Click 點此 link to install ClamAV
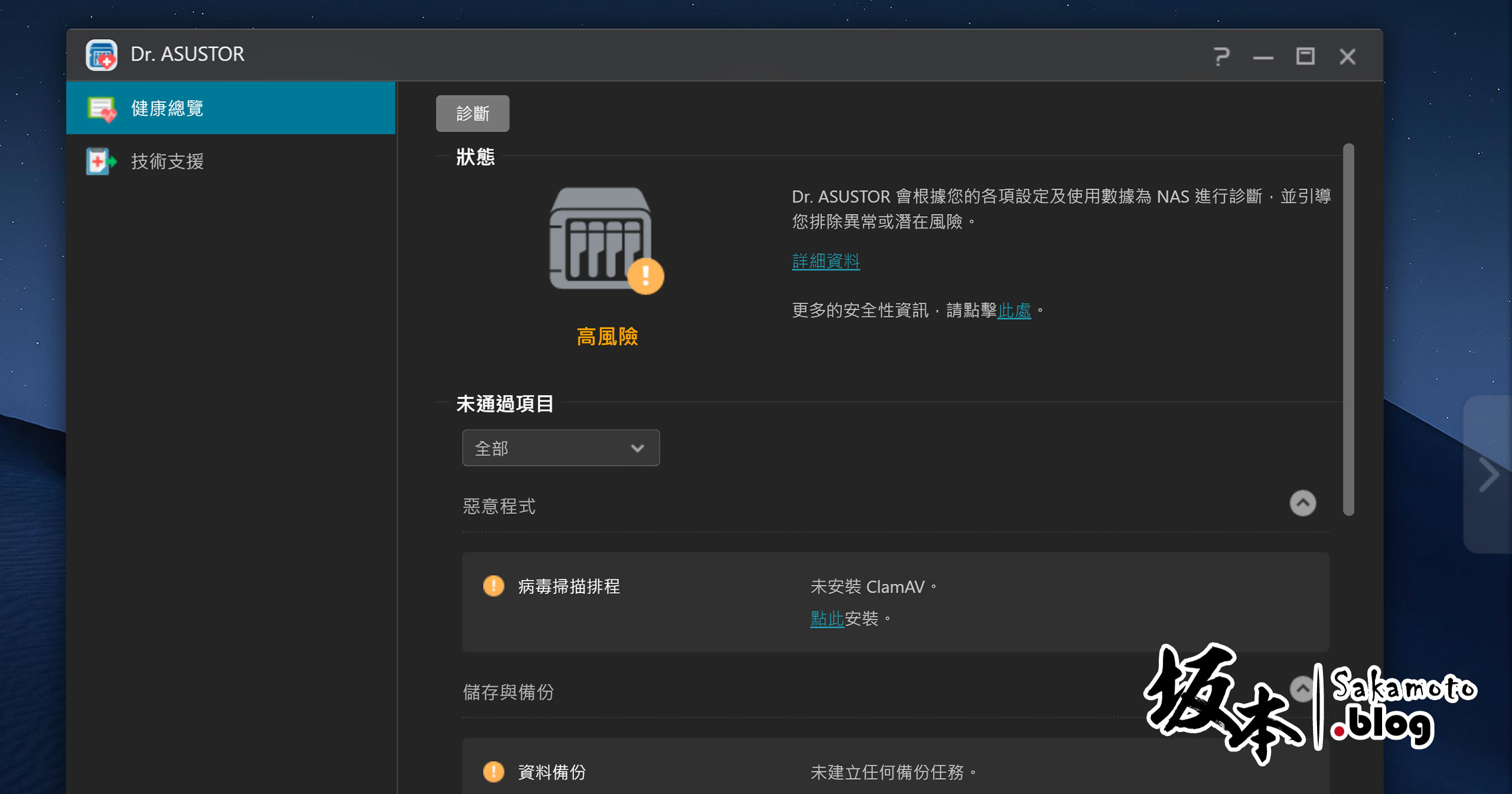Image resolution: width=1512 pixels, height=794 pixels. (827, 618)
